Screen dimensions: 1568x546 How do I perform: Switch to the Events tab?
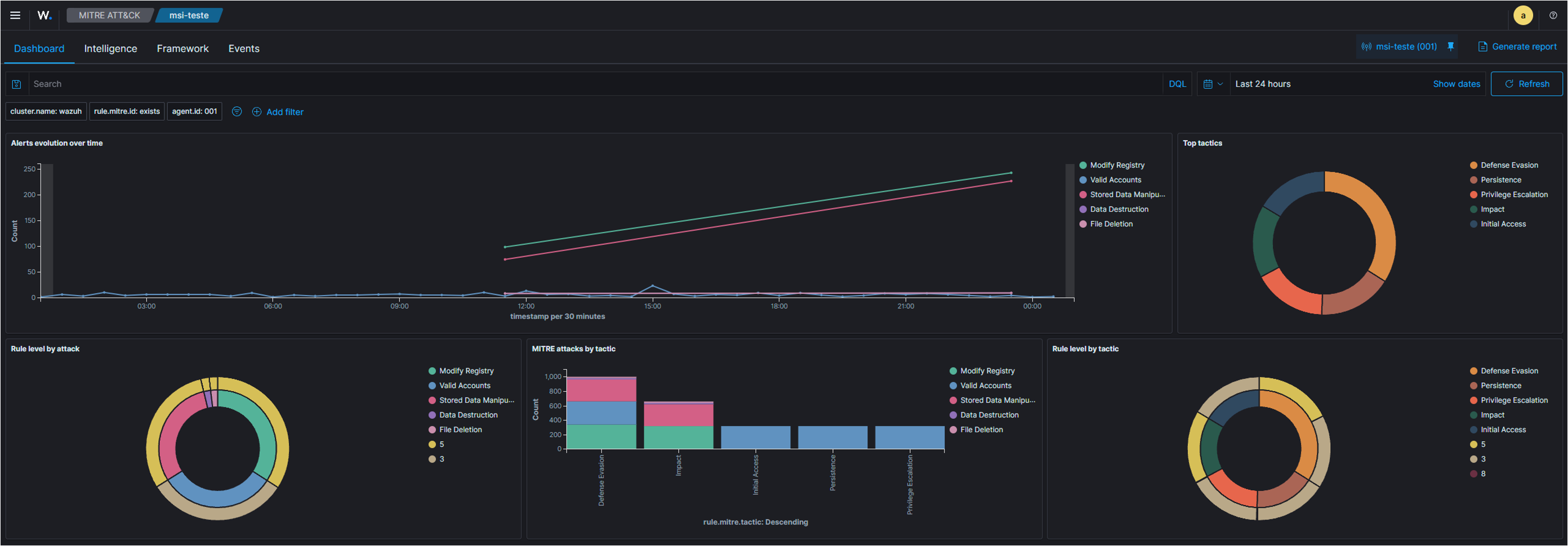click(243, 48)
